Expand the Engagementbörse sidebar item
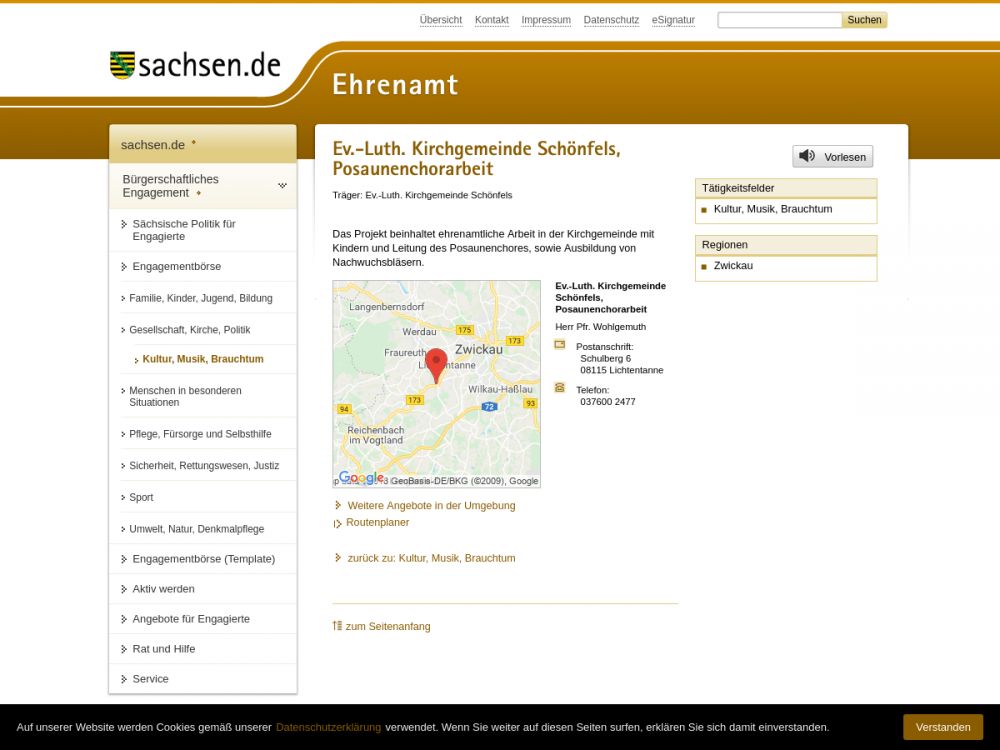 point(176,267)
